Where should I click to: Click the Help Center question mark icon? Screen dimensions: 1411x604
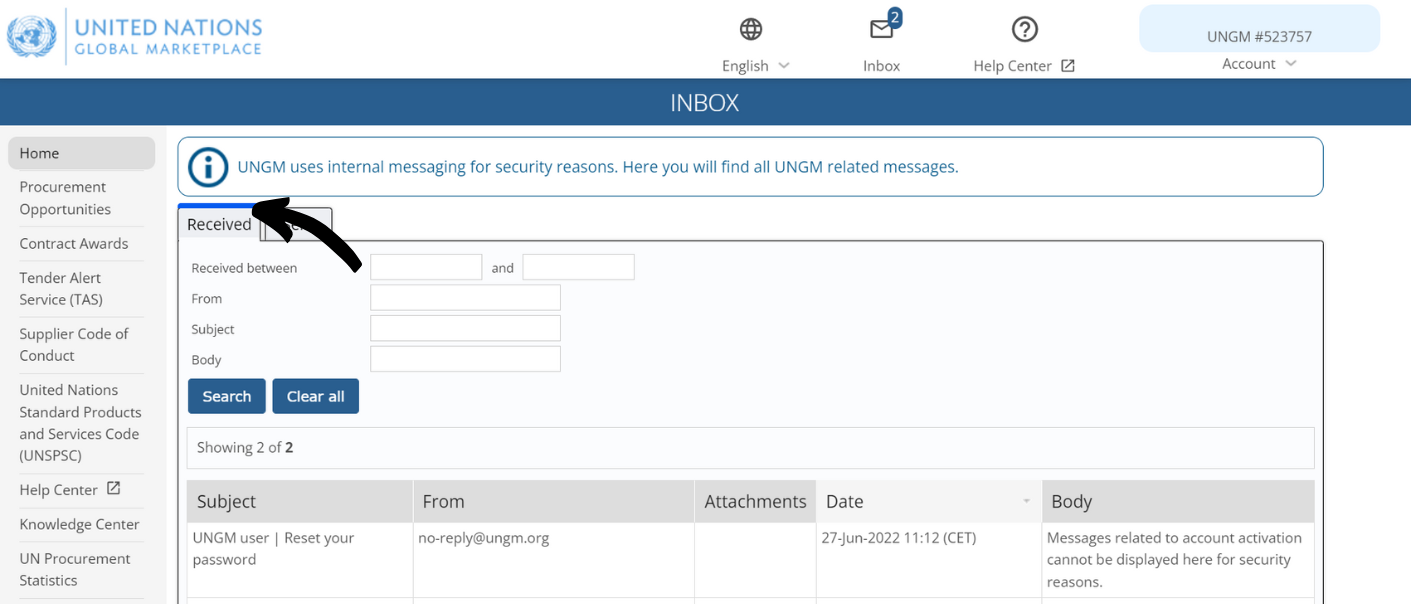(1024, 29)
